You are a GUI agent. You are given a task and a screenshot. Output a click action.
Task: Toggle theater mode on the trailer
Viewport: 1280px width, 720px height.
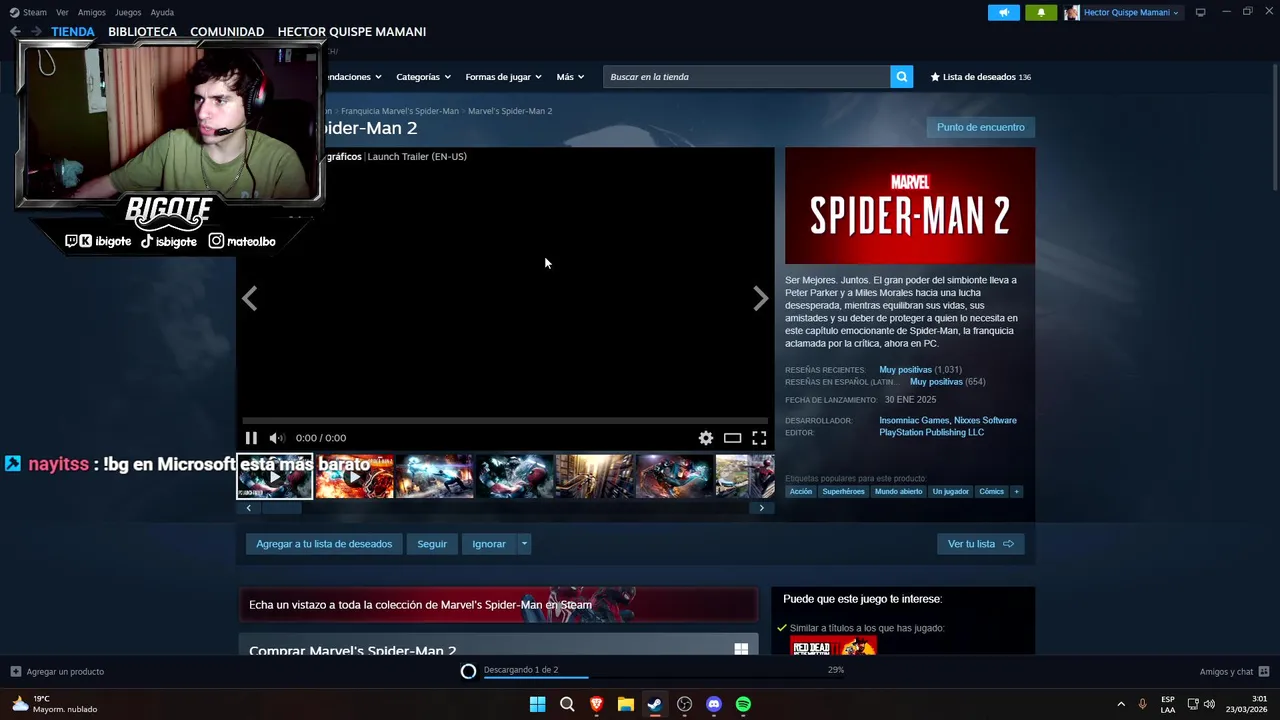click(x=732, y=438)
